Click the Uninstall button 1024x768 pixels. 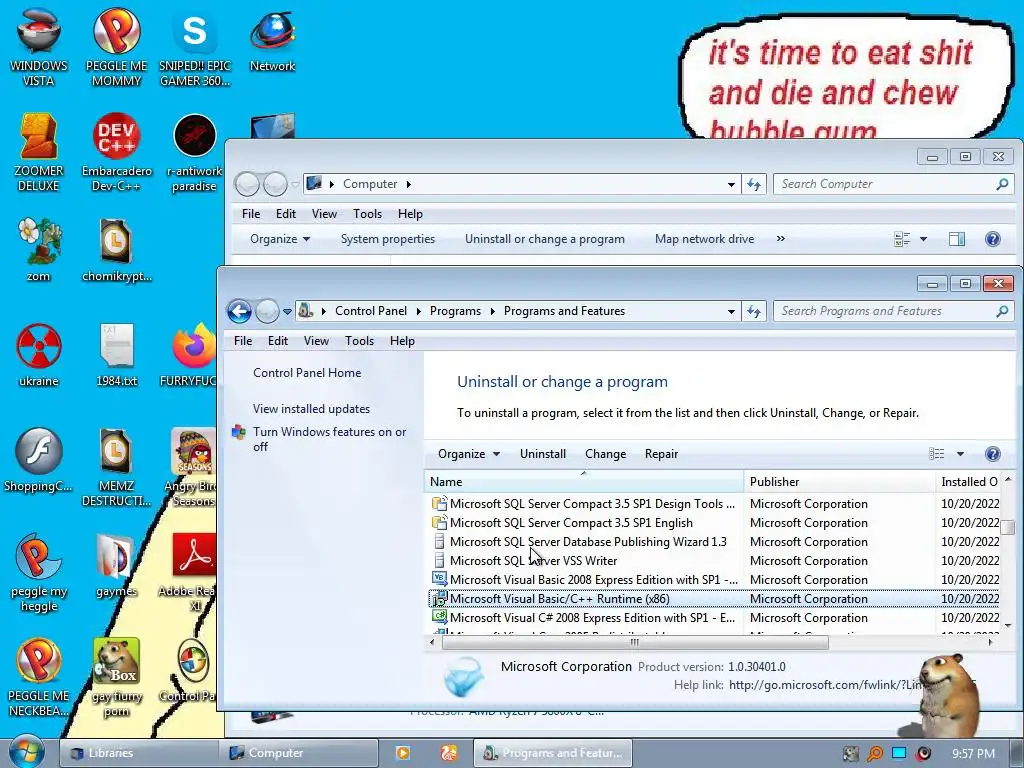tap(543, 454)
